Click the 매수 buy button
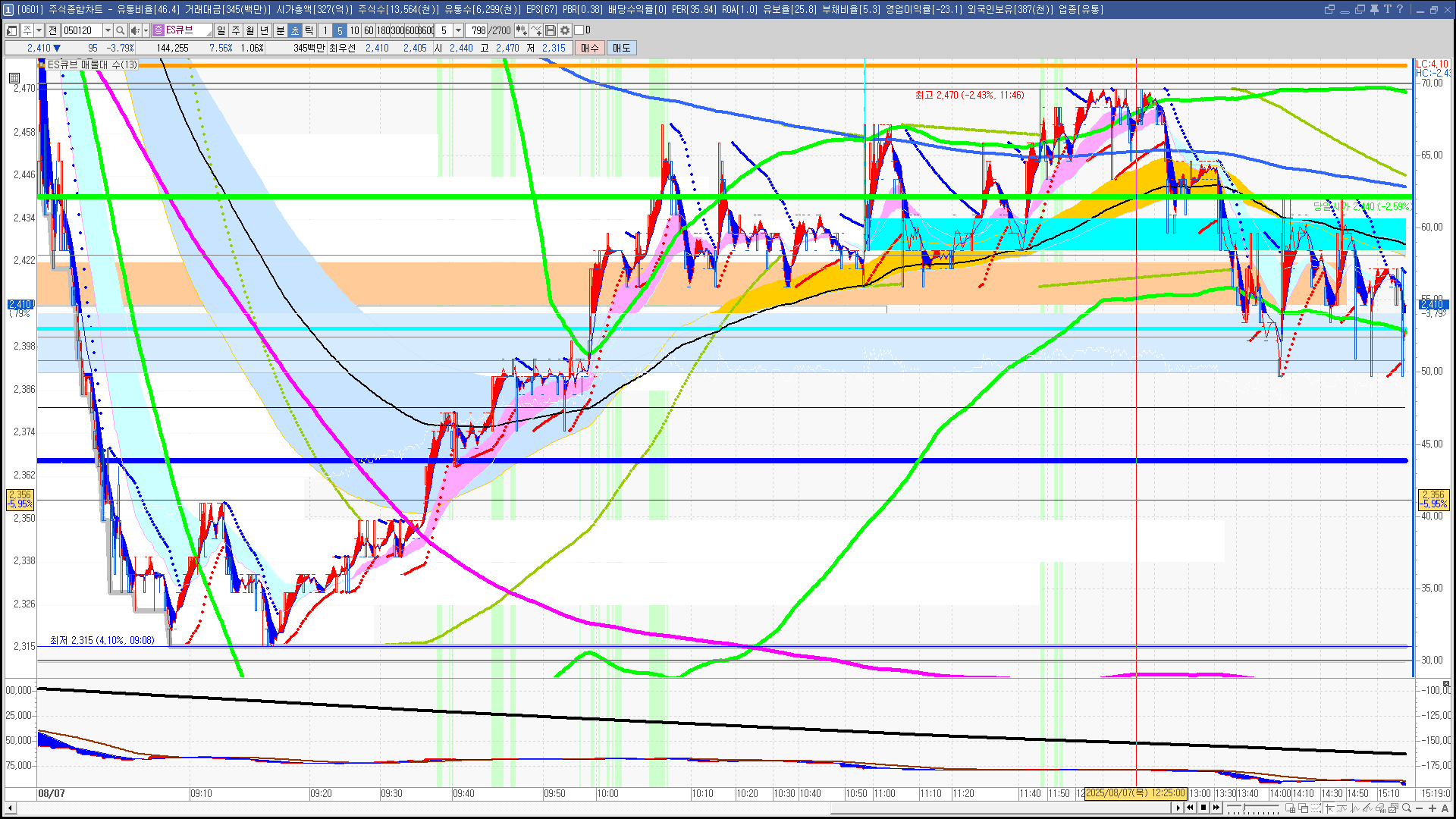The height and width of the screenshot is (819, 1456). [590, 48]
